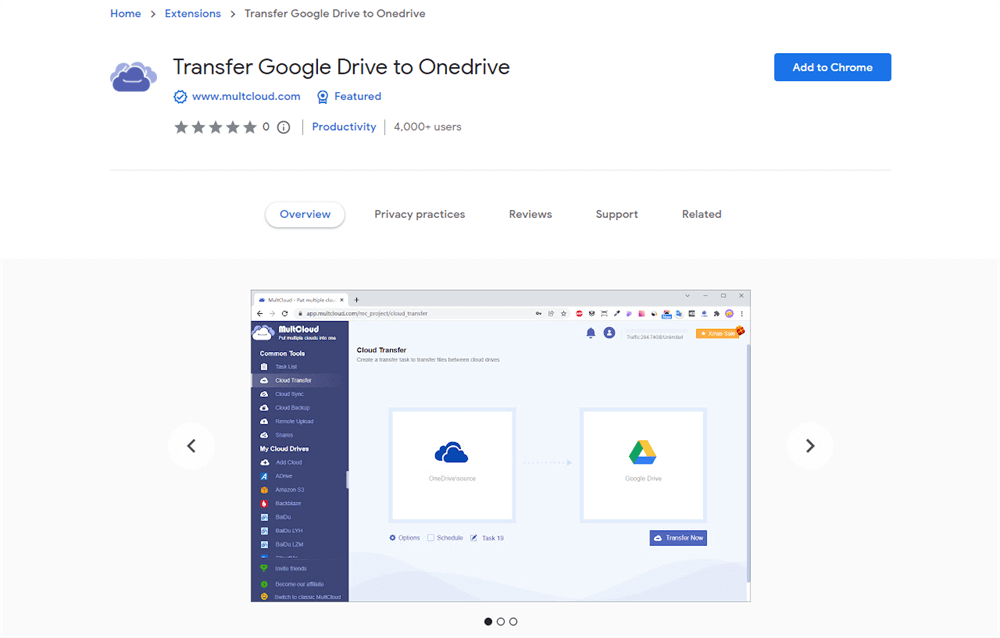
Task: Click the '4,000+ users' text
Action: click(427, 127)
